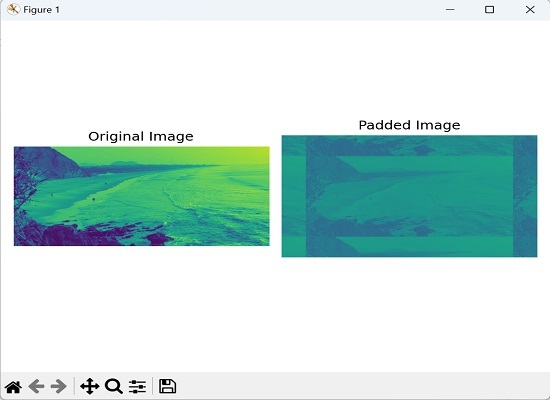Go back to previous view arrow
The width and height of the screenshot is (550, 400).
36,386
